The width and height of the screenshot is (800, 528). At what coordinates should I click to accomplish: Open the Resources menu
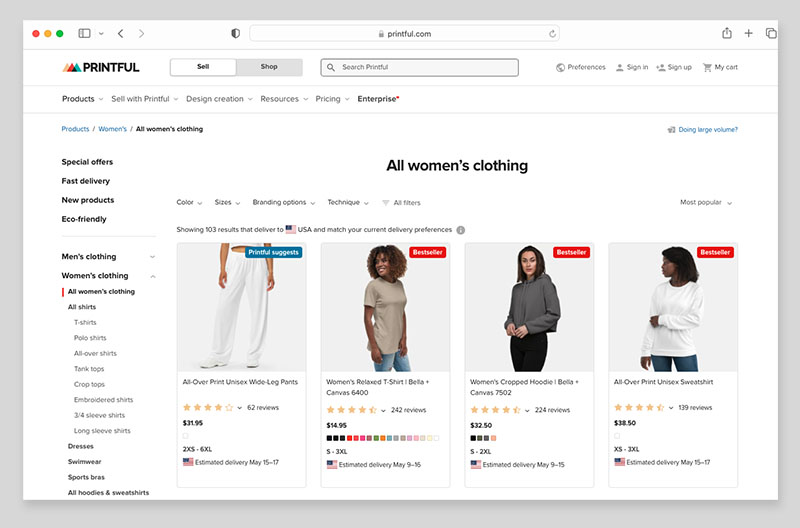pyautogui.click(x=284, y=99)
